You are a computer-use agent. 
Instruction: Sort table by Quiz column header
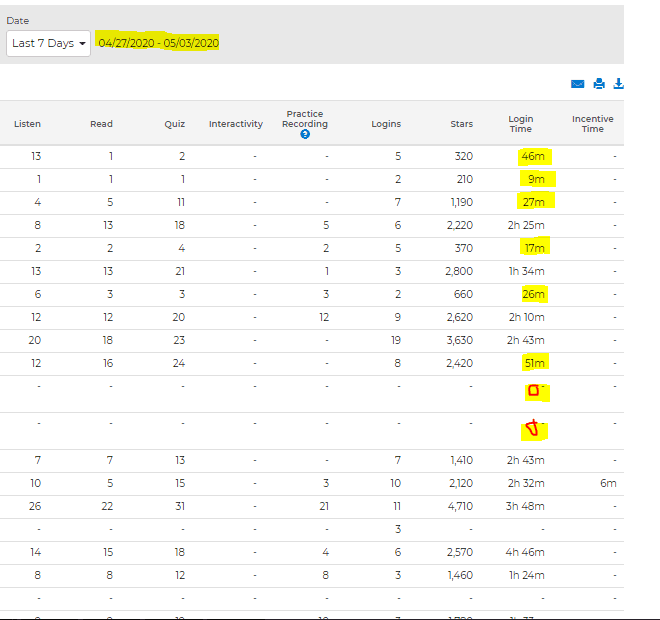click(175, 124)
